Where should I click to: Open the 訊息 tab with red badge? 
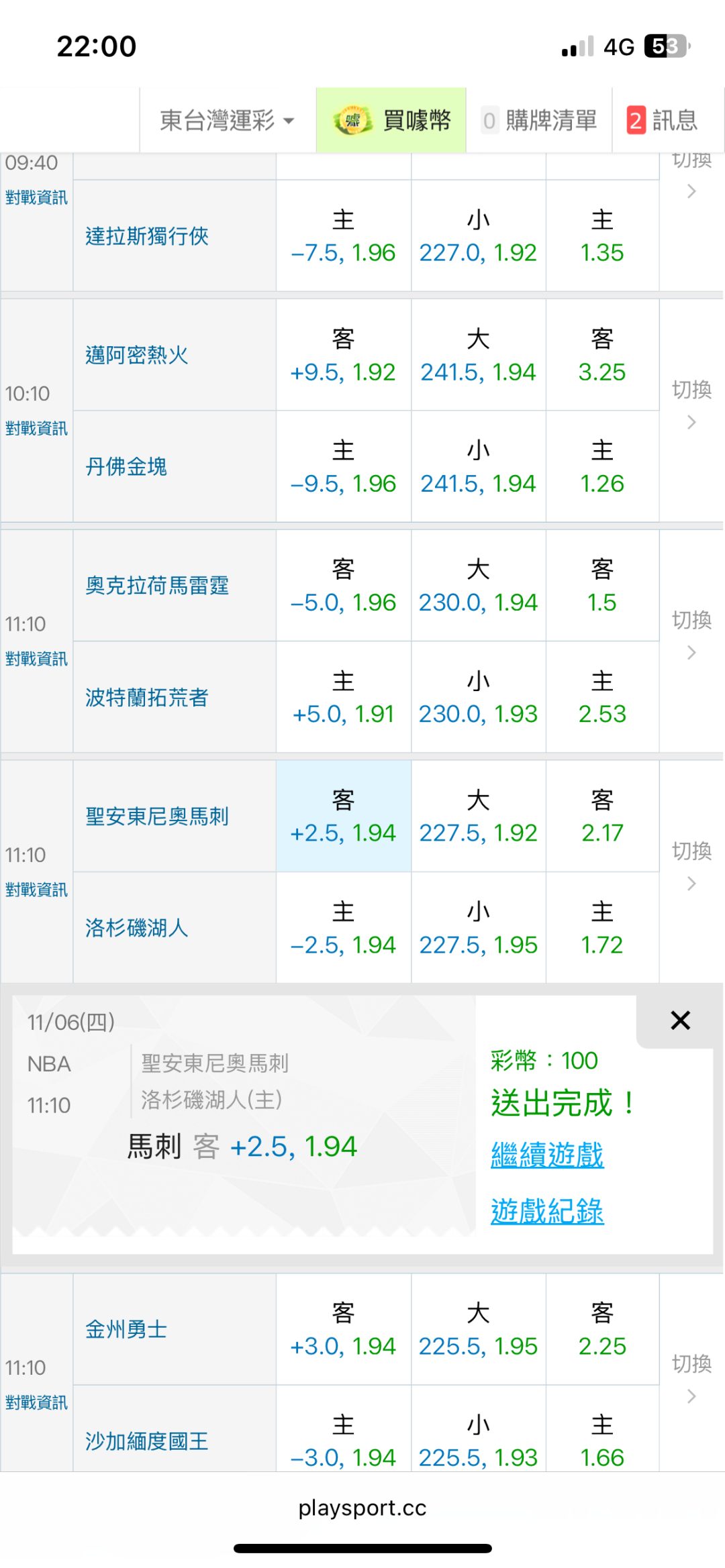[662, 121]
